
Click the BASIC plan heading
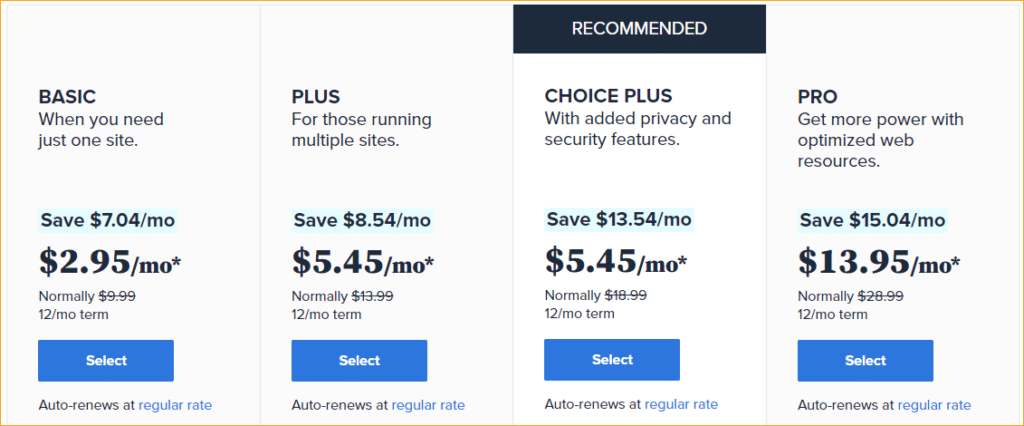[x=67, y=97]
